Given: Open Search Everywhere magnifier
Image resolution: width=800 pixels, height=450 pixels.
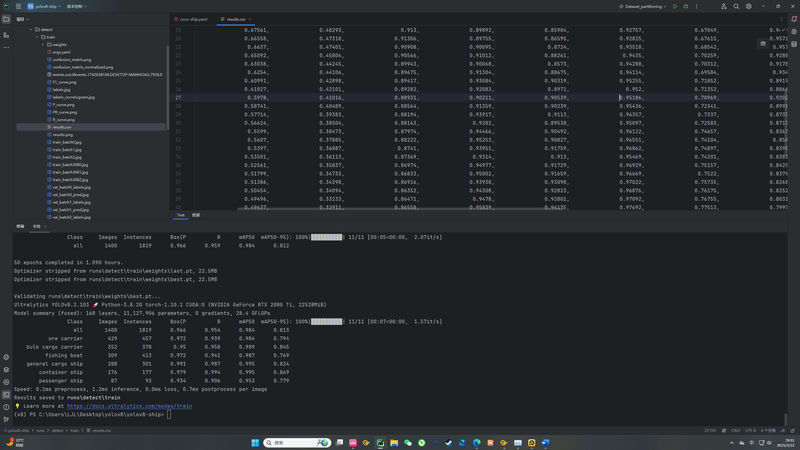Looking at the screenshot, I should [736, 6].
